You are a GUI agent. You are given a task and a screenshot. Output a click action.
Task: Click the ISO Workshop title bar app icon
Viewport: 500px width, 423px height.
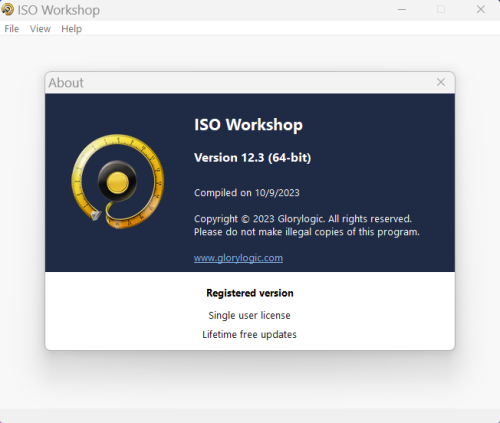[x=7, y=9]
